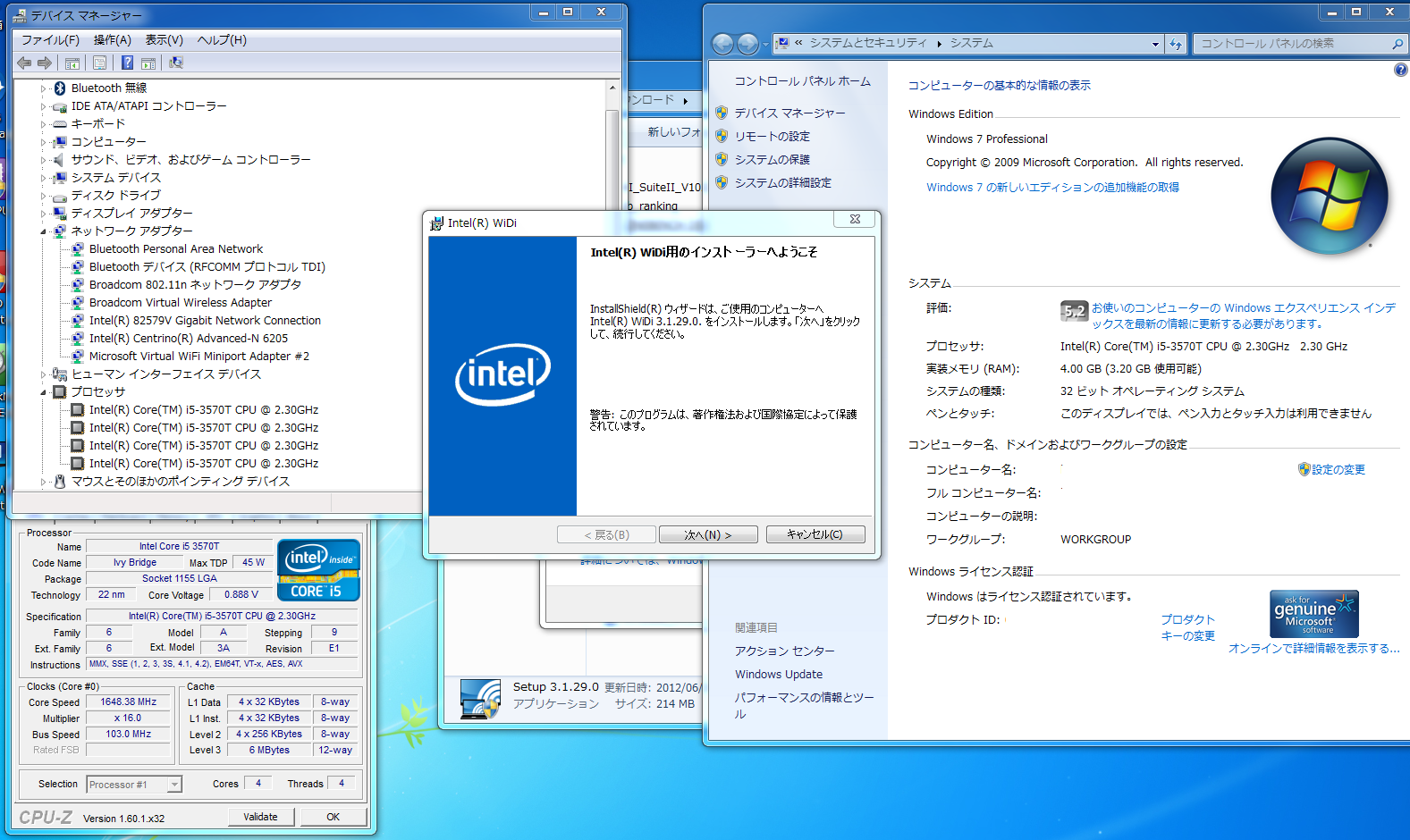
Task: Expand the ディスプレイ アダプター tree node
Action: point(43,214)
